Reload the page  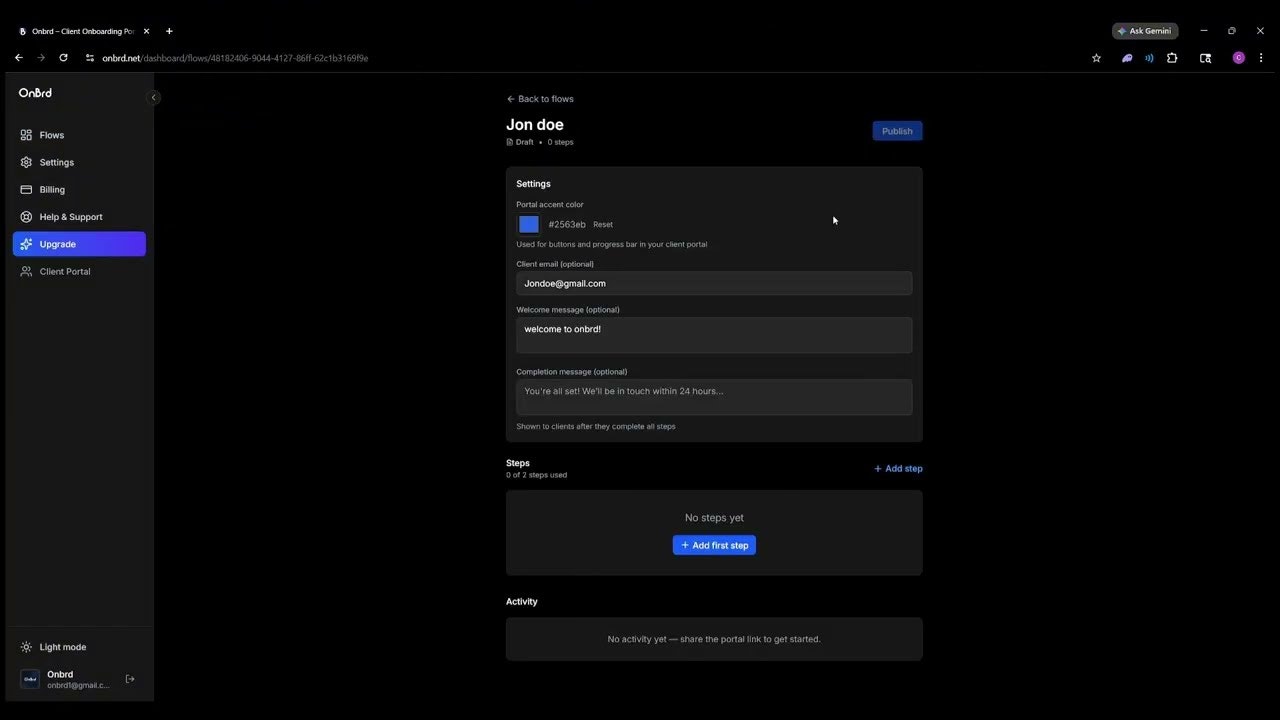(63, 58)
